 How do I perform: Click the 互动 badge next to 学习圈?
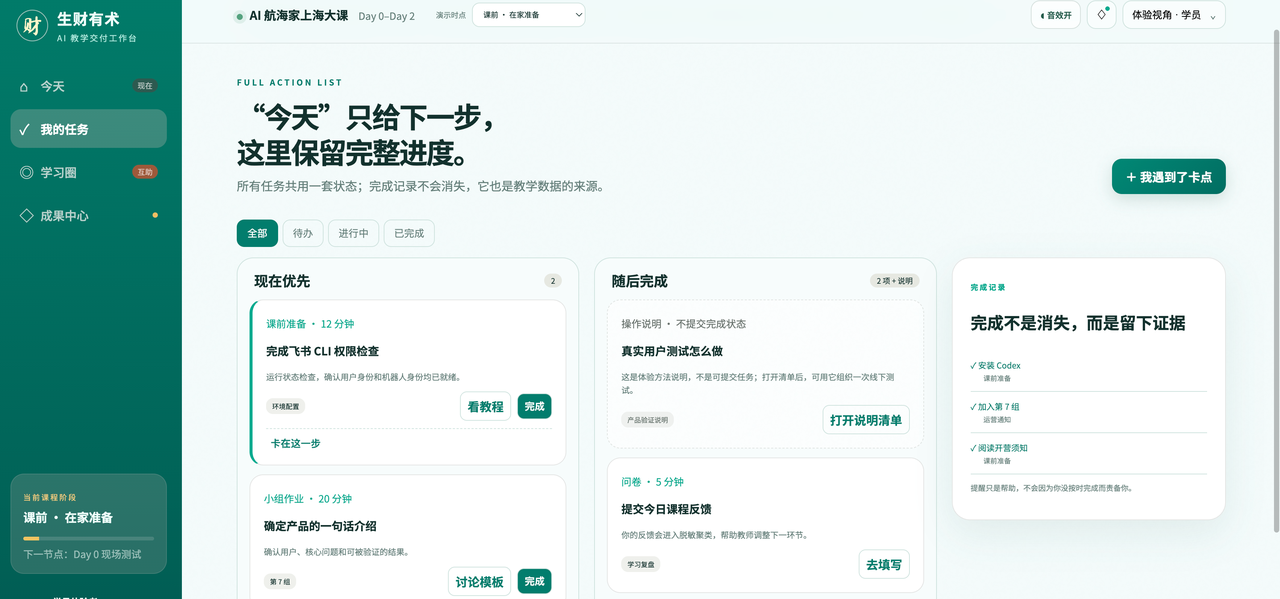[145, 172]
